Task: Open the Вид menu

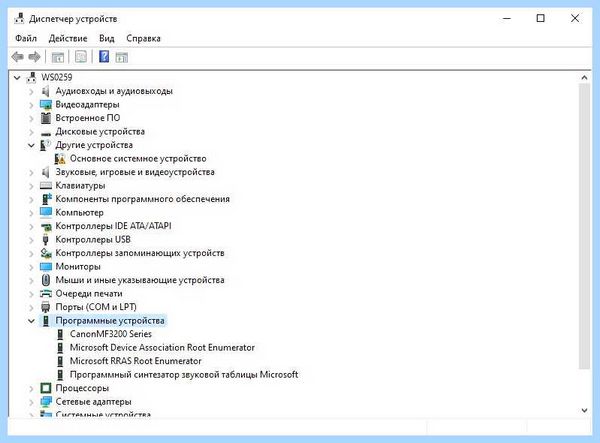Action: (x=107, y=38)
